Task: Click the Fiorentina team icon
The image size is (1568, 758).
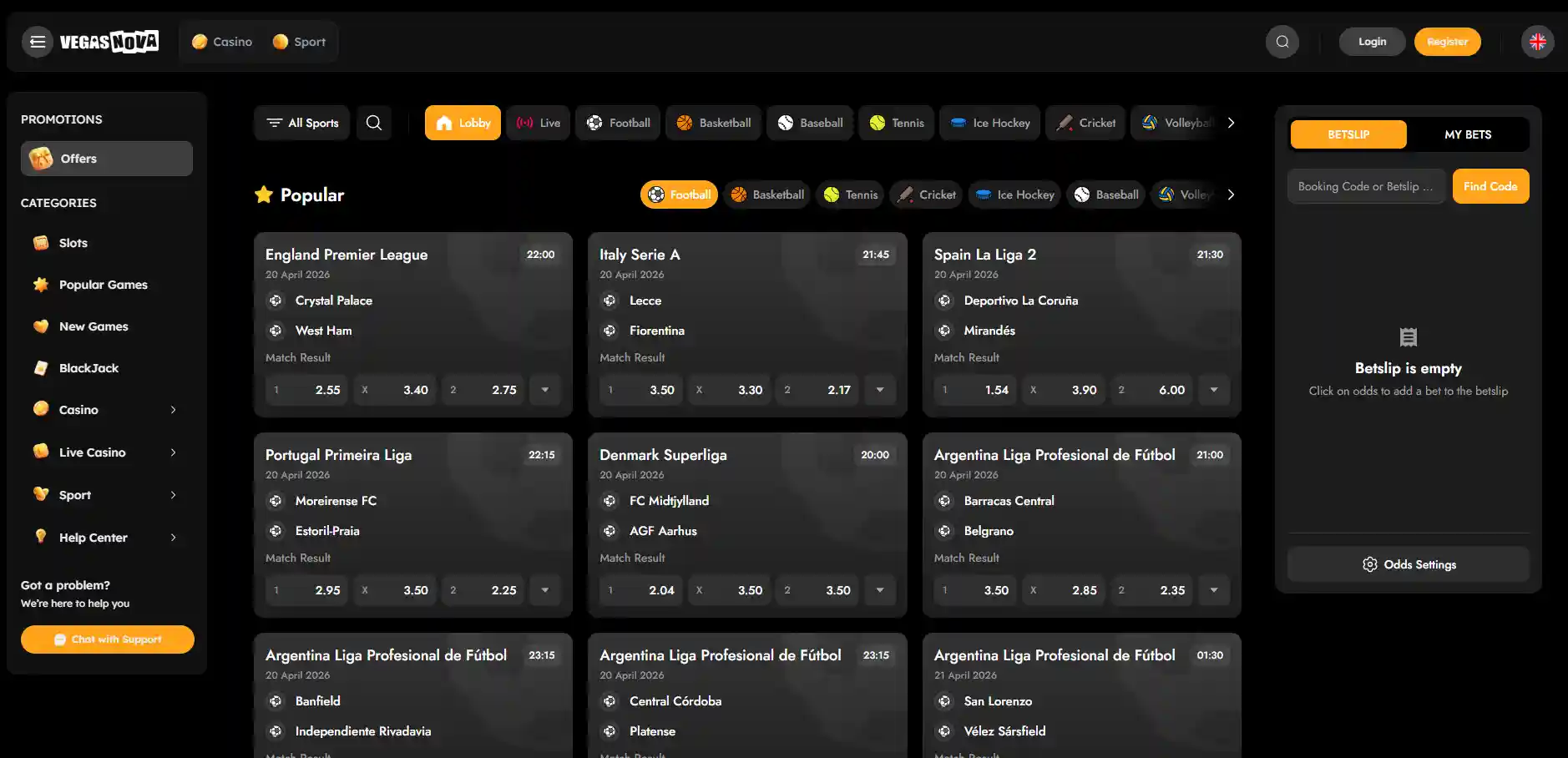Action: coord(609,331)
